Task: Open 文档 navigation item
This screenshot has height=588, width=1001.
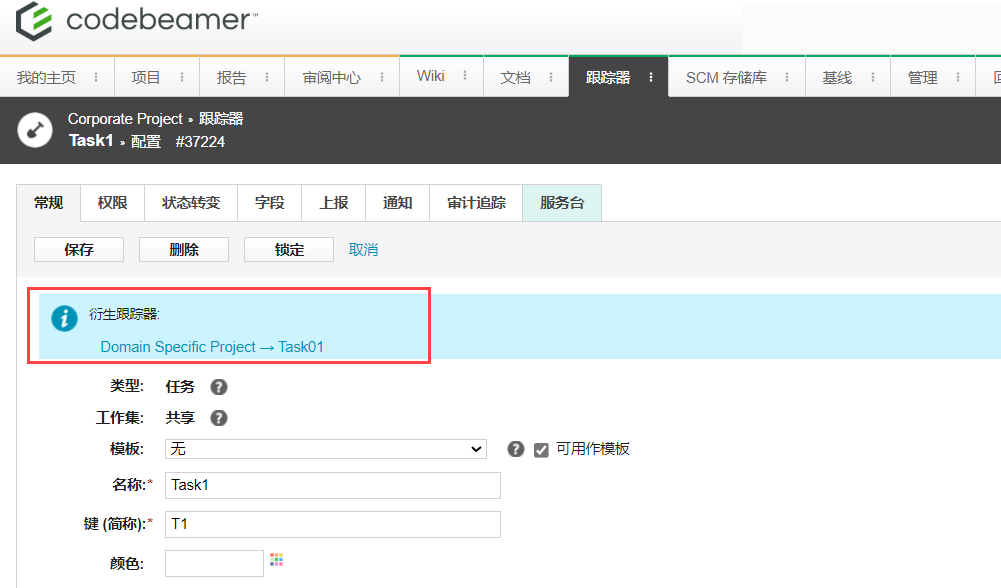Action: click(515, 77)
